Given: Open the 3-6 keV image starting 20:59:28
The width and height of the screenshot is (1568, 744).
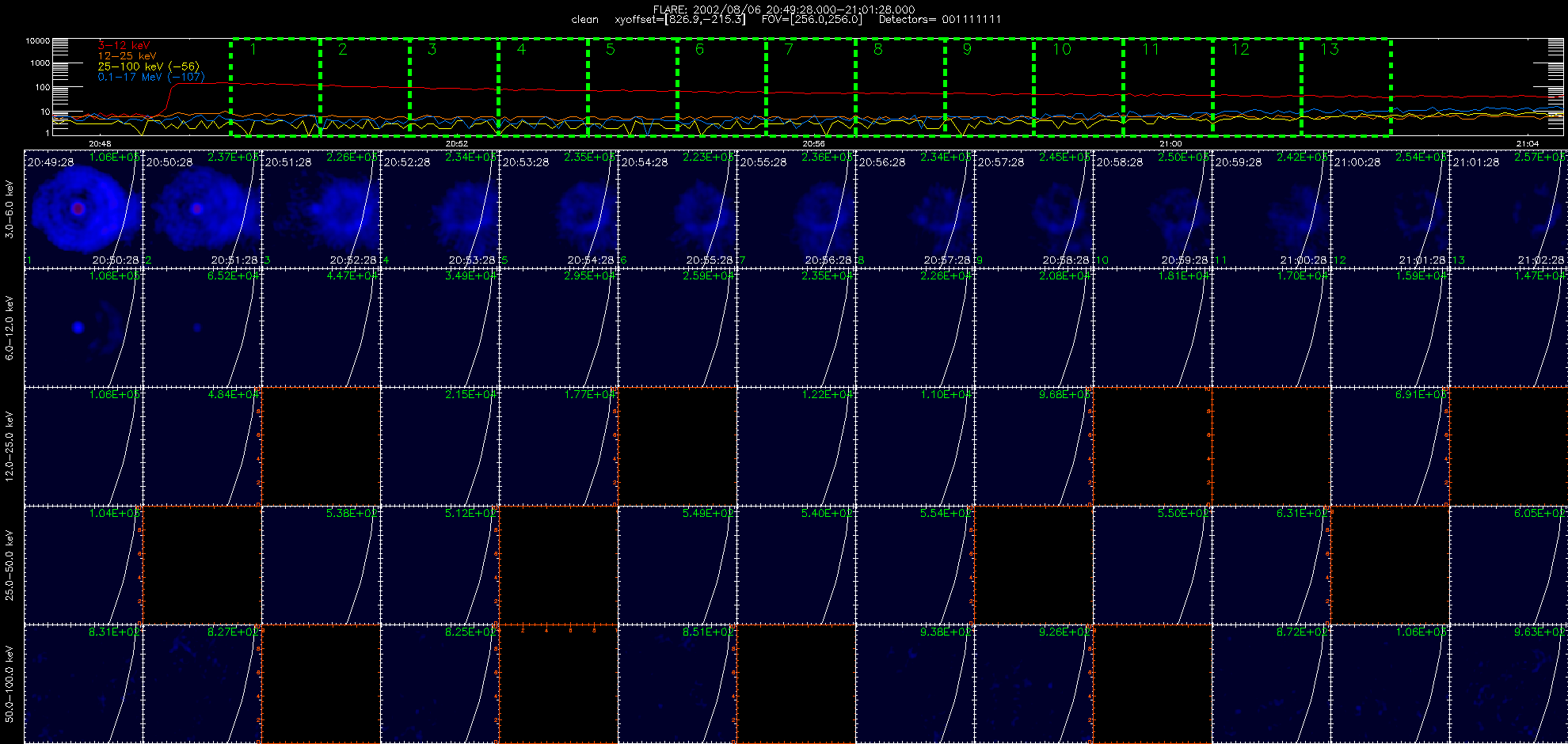Looking at the screenshot, I should coord(1271,209).
